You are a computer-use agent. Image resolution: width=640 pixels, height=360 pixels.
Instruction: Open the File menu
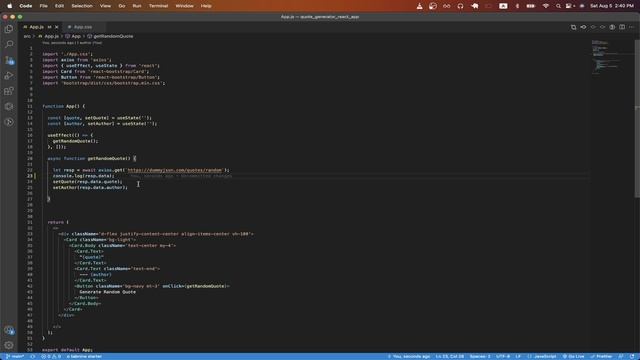[43, 6]
